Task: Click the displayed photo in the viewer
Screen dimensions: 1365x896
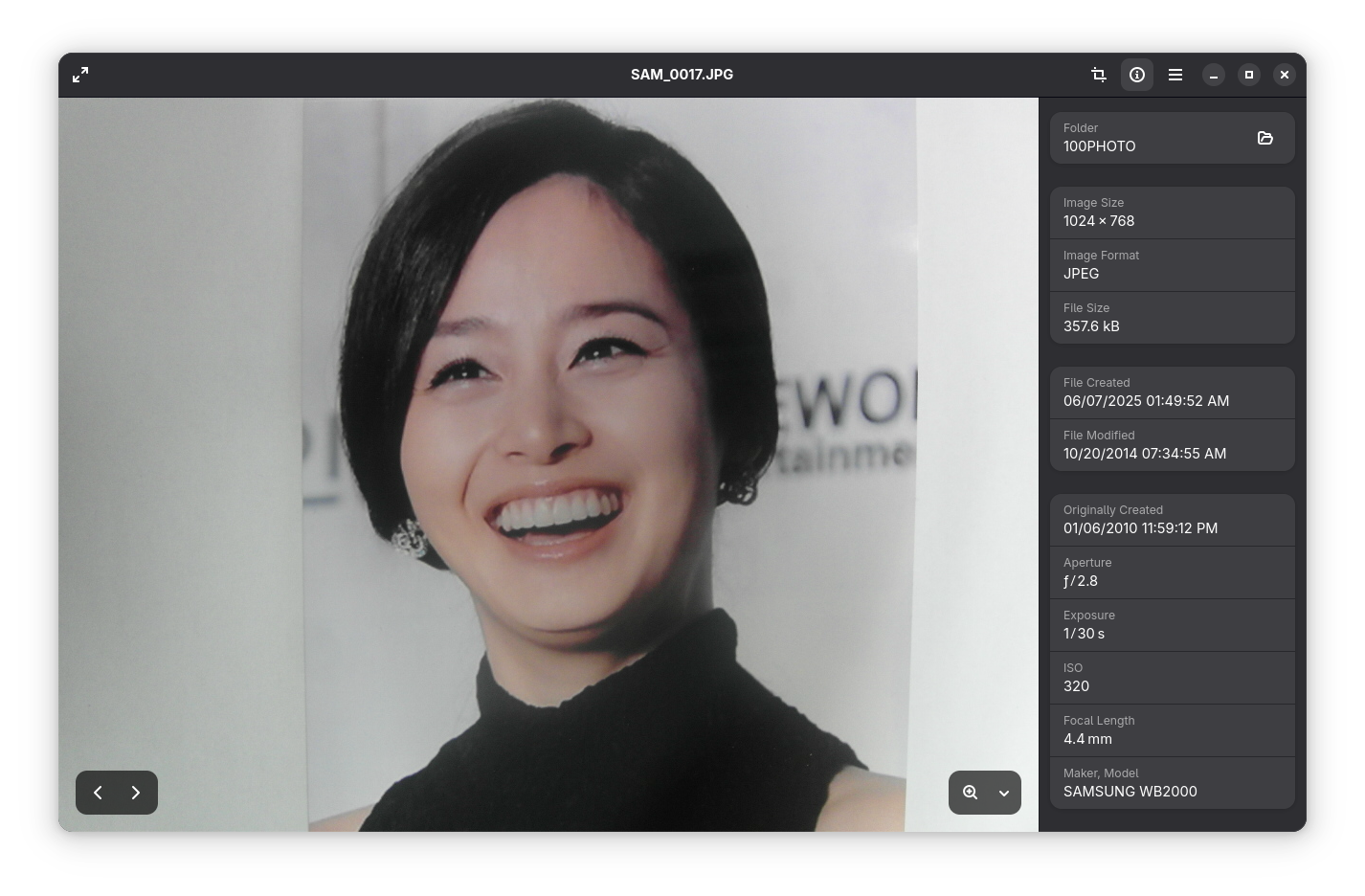Action: pos(548,464)
